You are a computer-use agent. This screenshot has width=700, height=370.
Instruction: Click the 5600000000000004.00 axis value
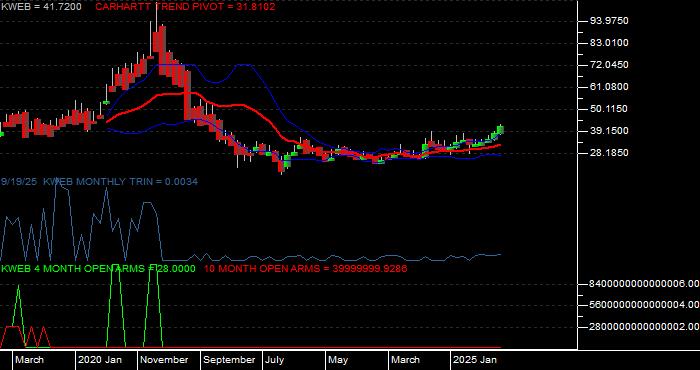click(644, 305)
